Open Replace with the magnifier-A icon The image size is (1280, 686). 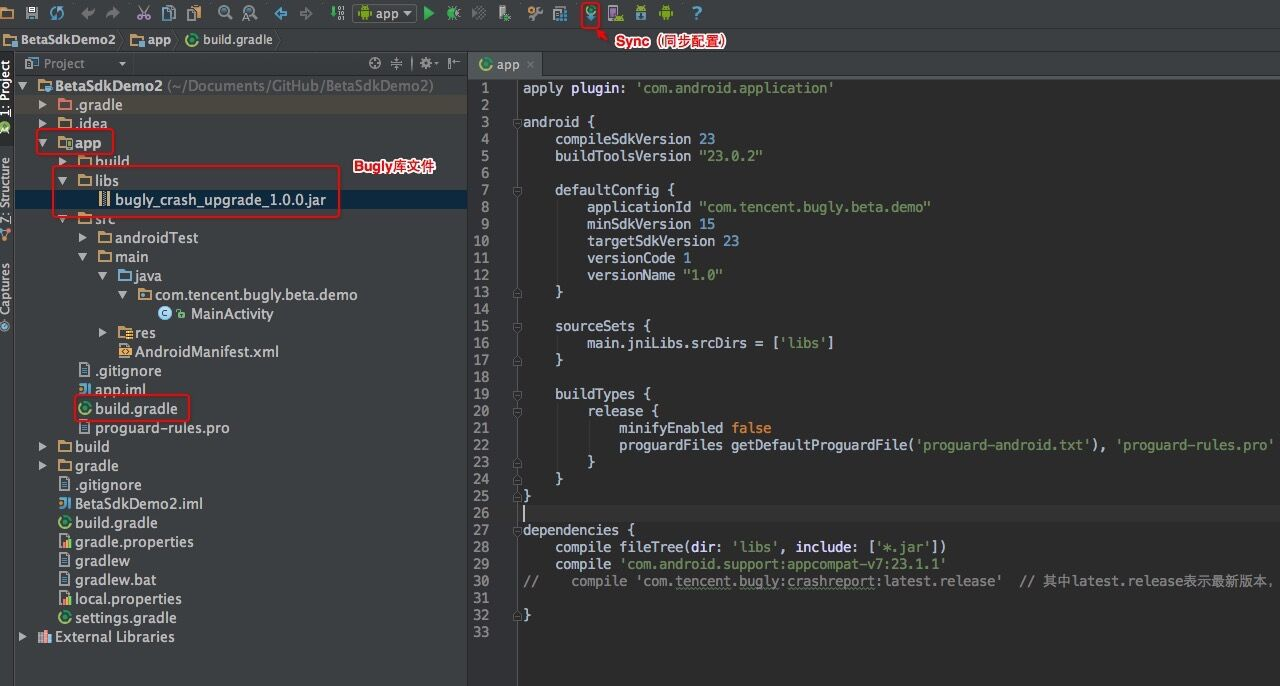coord(250,13)
